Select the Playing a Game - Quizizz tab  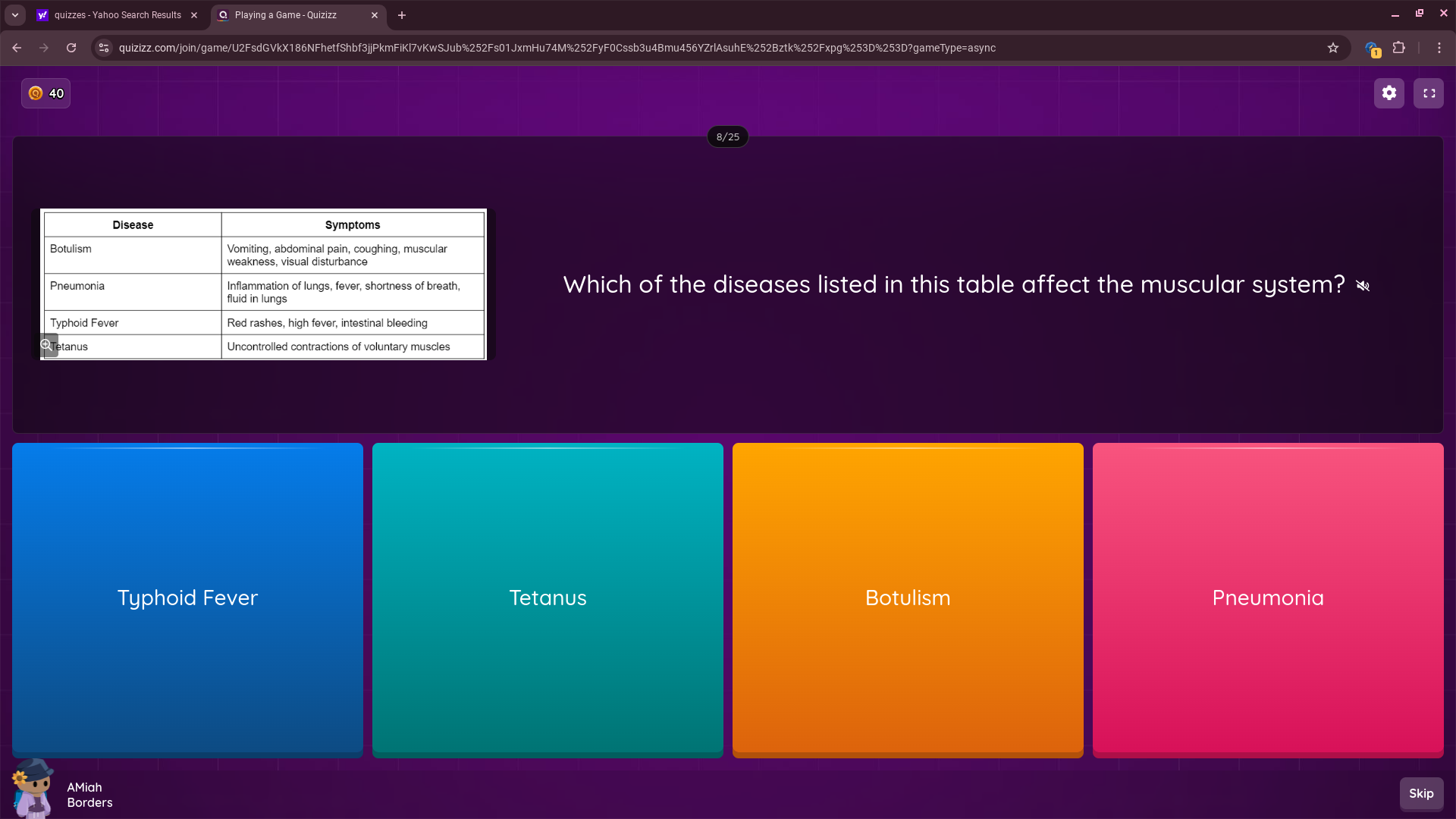point(287,15)
